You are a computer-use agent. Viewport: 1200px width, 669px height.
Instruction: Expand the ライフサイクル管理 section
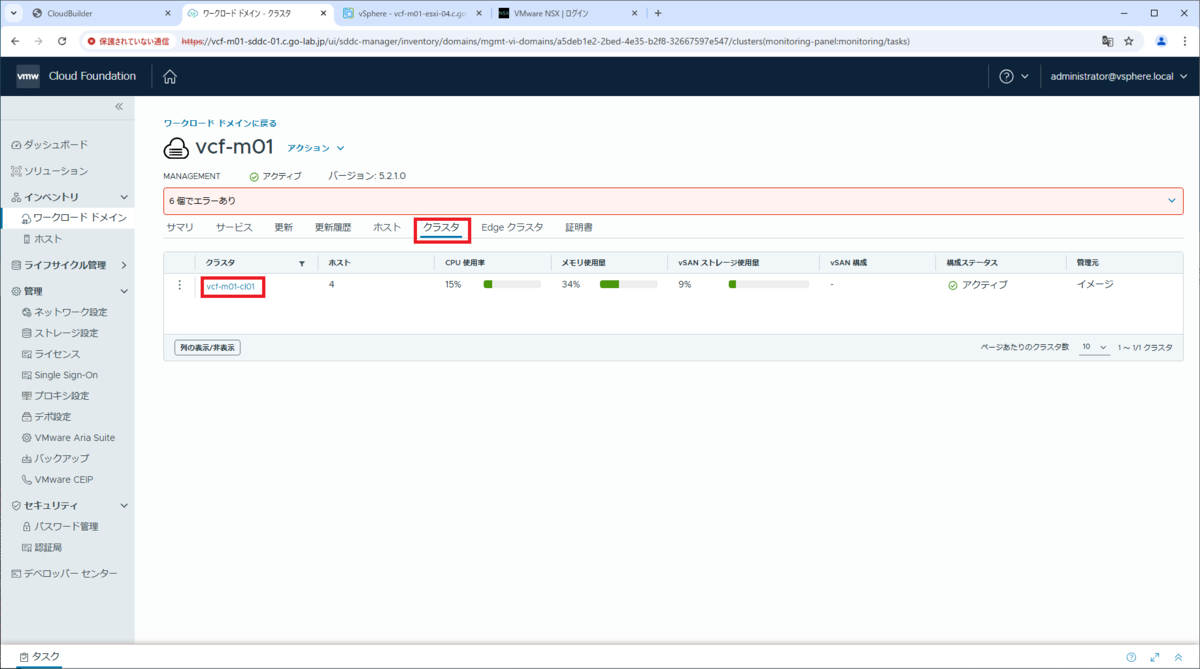124,265
